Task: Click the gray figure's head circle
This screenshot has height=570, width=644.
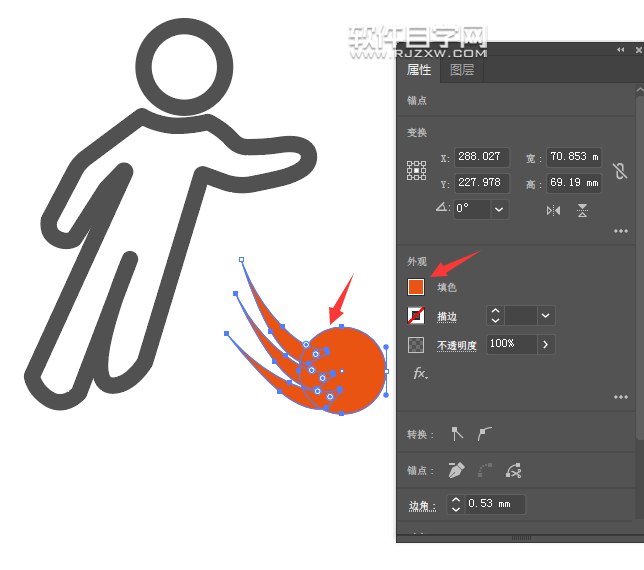Action: pyautogui.click(x=184, y=67)
